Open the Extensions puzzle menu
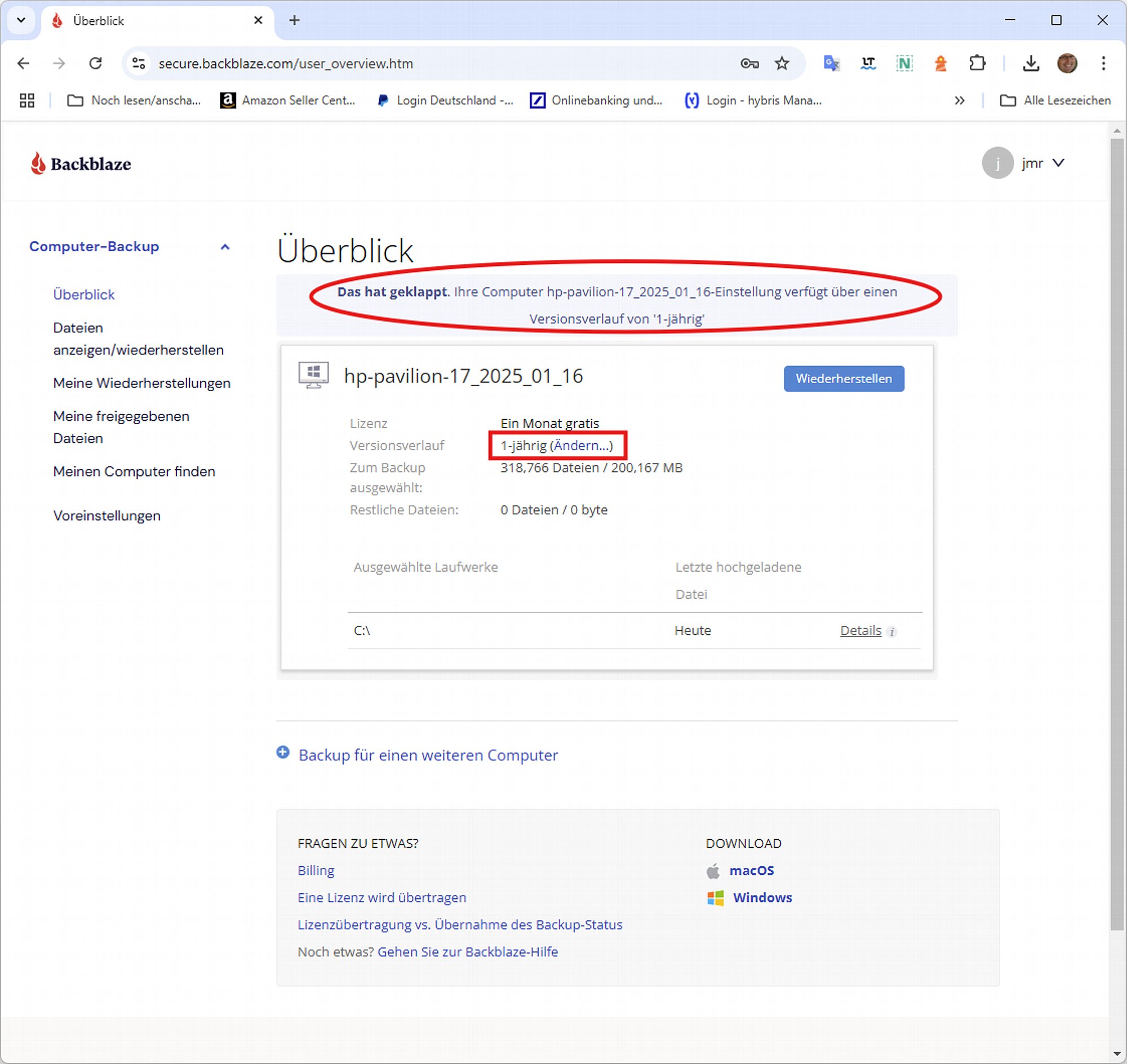The height and width of the screenshot is (1064, 1127). click(x=977, y=64)
